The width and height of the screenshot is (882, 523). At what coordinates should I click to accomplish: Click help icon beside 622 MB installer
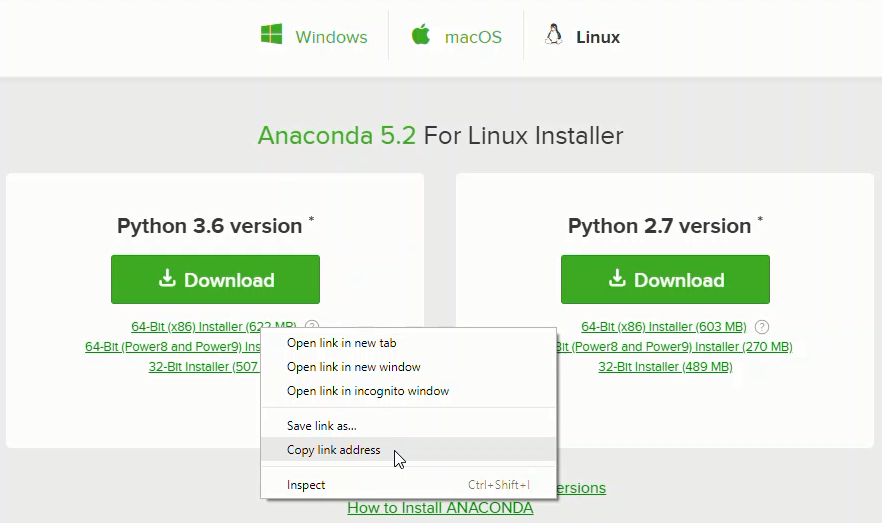click(312, 324)
